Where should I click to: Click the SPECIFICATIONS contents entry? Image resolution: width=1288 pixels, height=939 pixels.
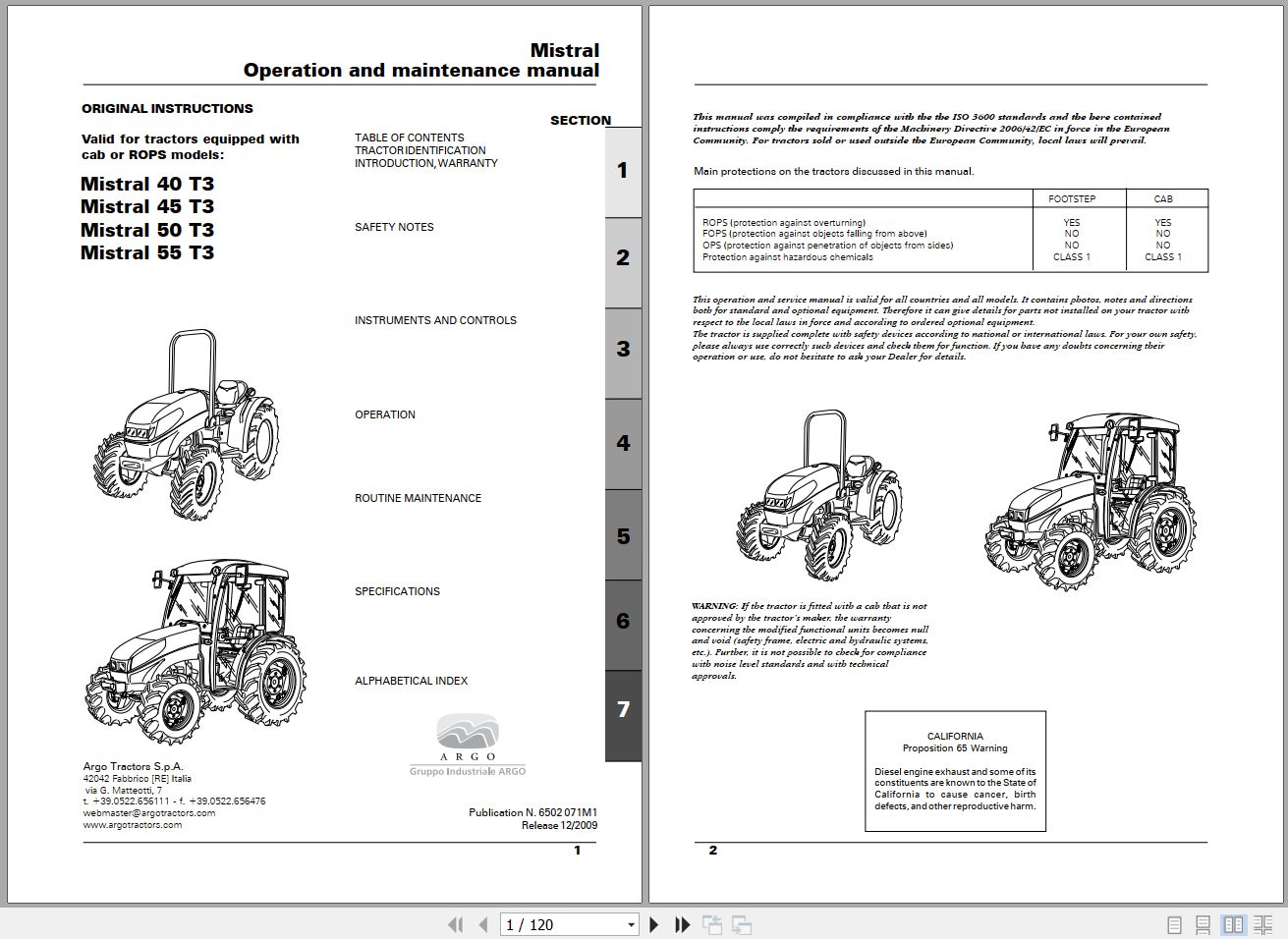point(397,591)
